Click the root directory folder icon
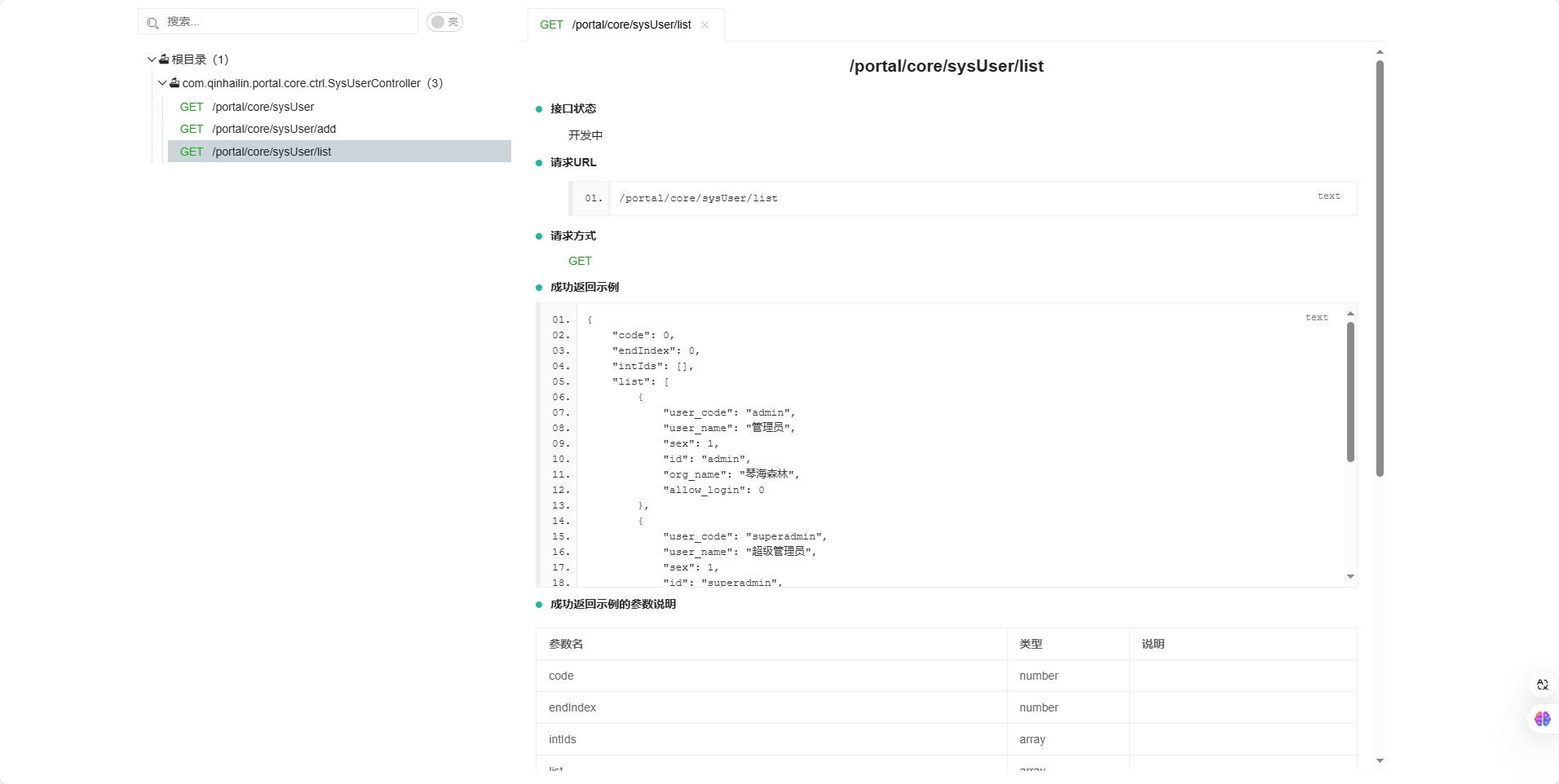Viewport: 1559px width, 784px height. click(x=164, y=59)
